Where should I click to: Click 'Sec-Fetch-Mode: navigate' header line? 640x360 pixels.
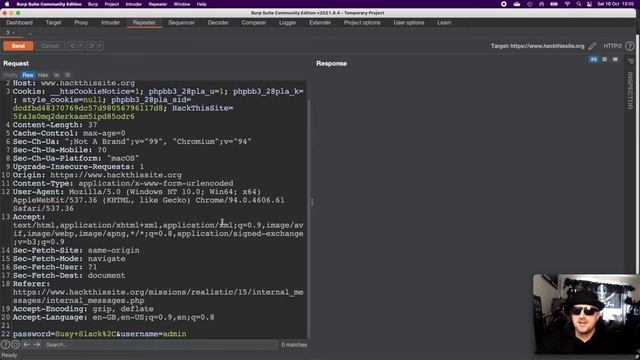(x=69, y=259)
